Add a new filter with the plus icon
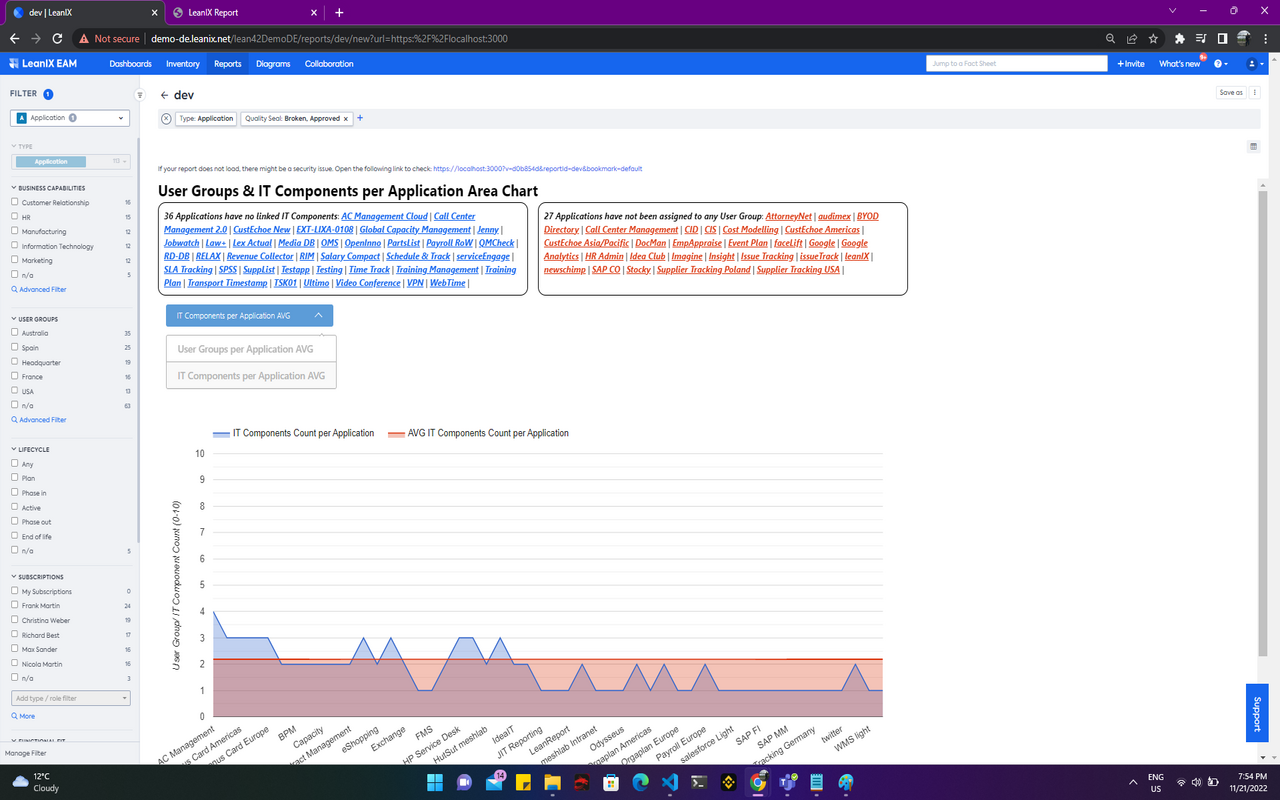Viewport: 1280px width, 800px height. click(360, 118)
